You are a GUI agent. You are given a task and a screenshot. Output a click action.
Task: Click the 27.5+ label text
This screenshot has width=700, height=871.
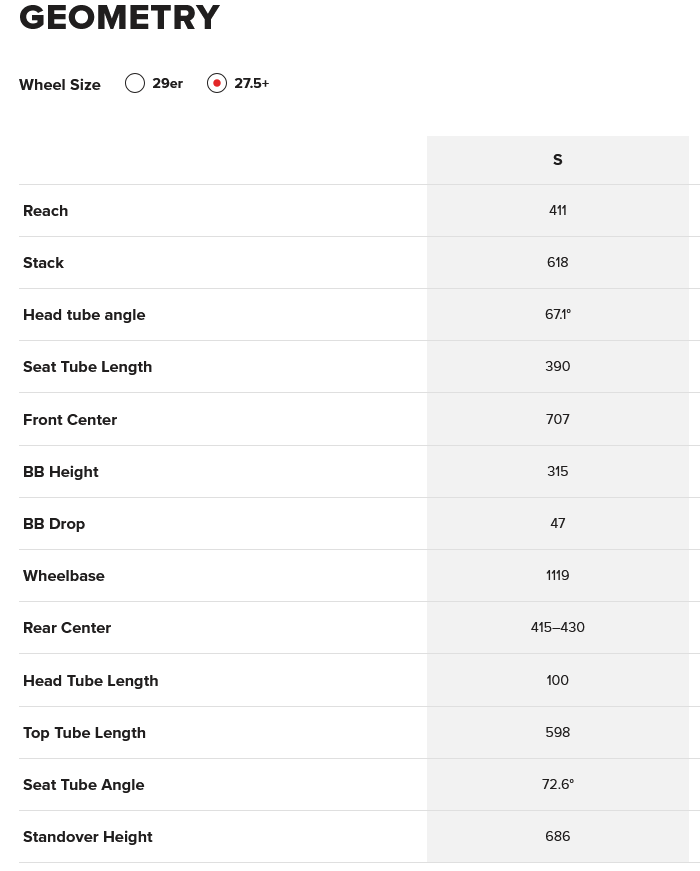[x=251, y=84]
